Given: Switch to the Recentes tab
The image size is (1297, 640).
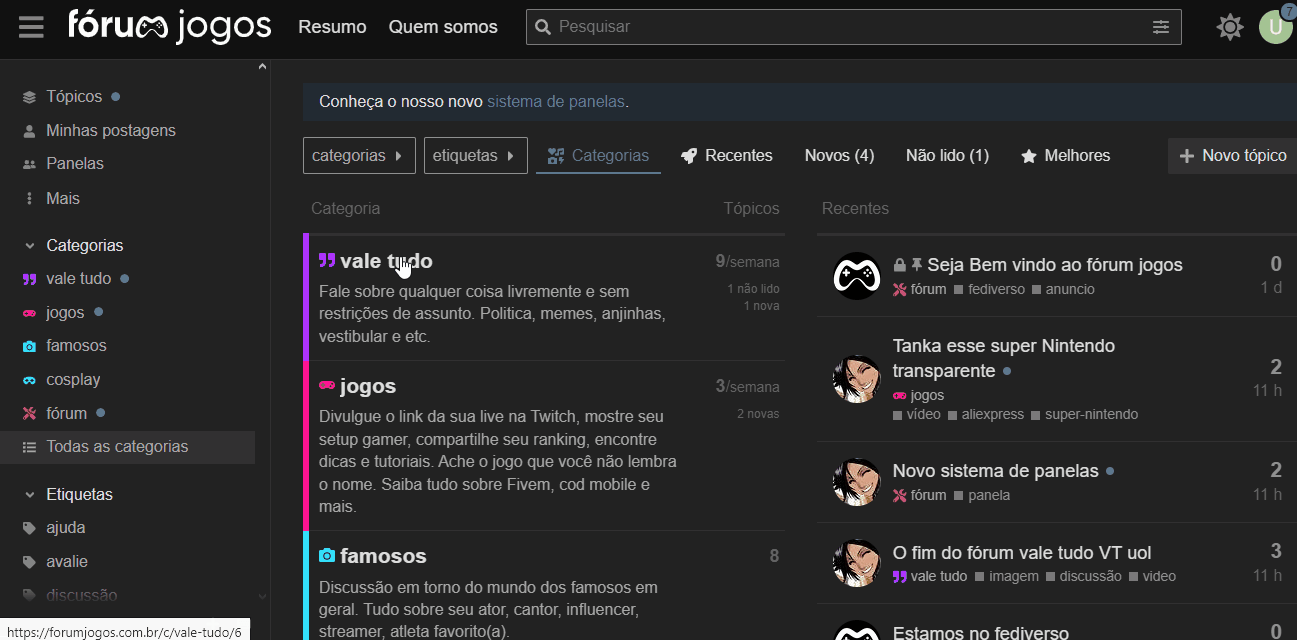Looking at the screenshot, I should pos(727,156).
